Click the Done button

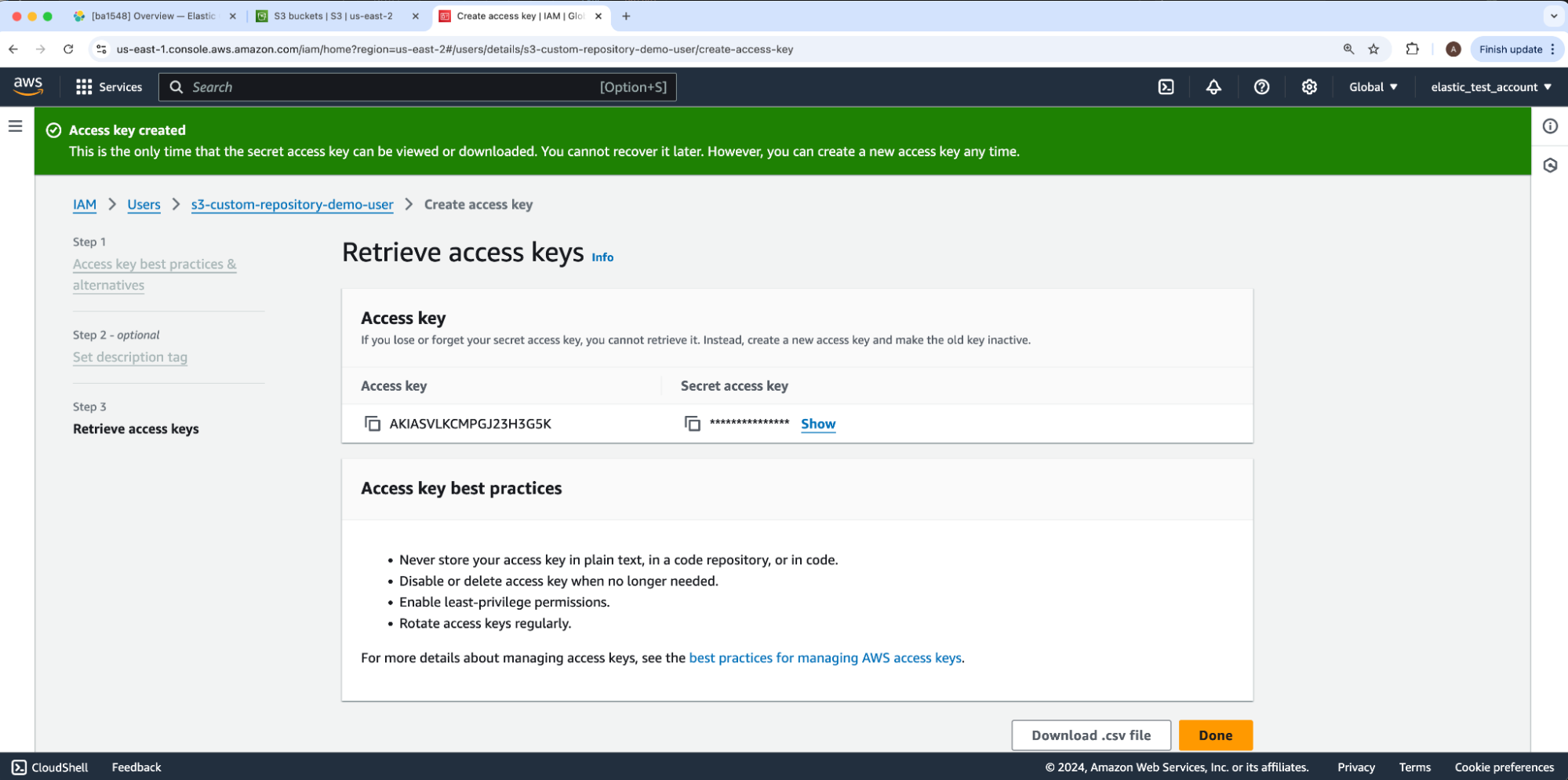click(1215, 735)
